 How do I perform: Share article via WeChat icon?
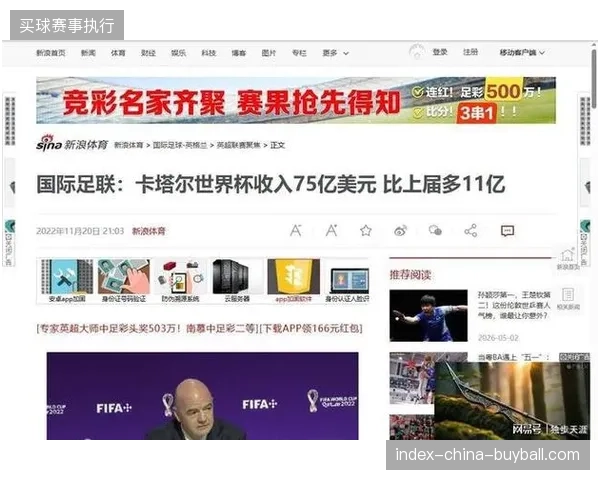(x=435, y=230)
